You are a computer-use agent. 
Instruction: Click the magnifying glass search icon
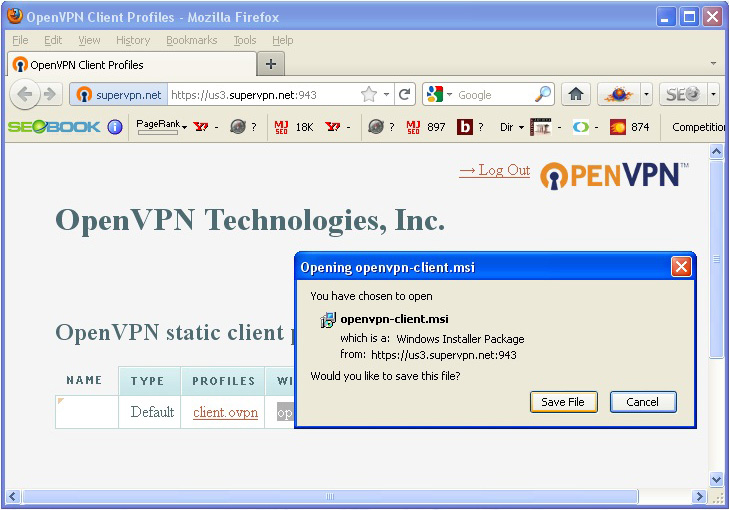542,94
